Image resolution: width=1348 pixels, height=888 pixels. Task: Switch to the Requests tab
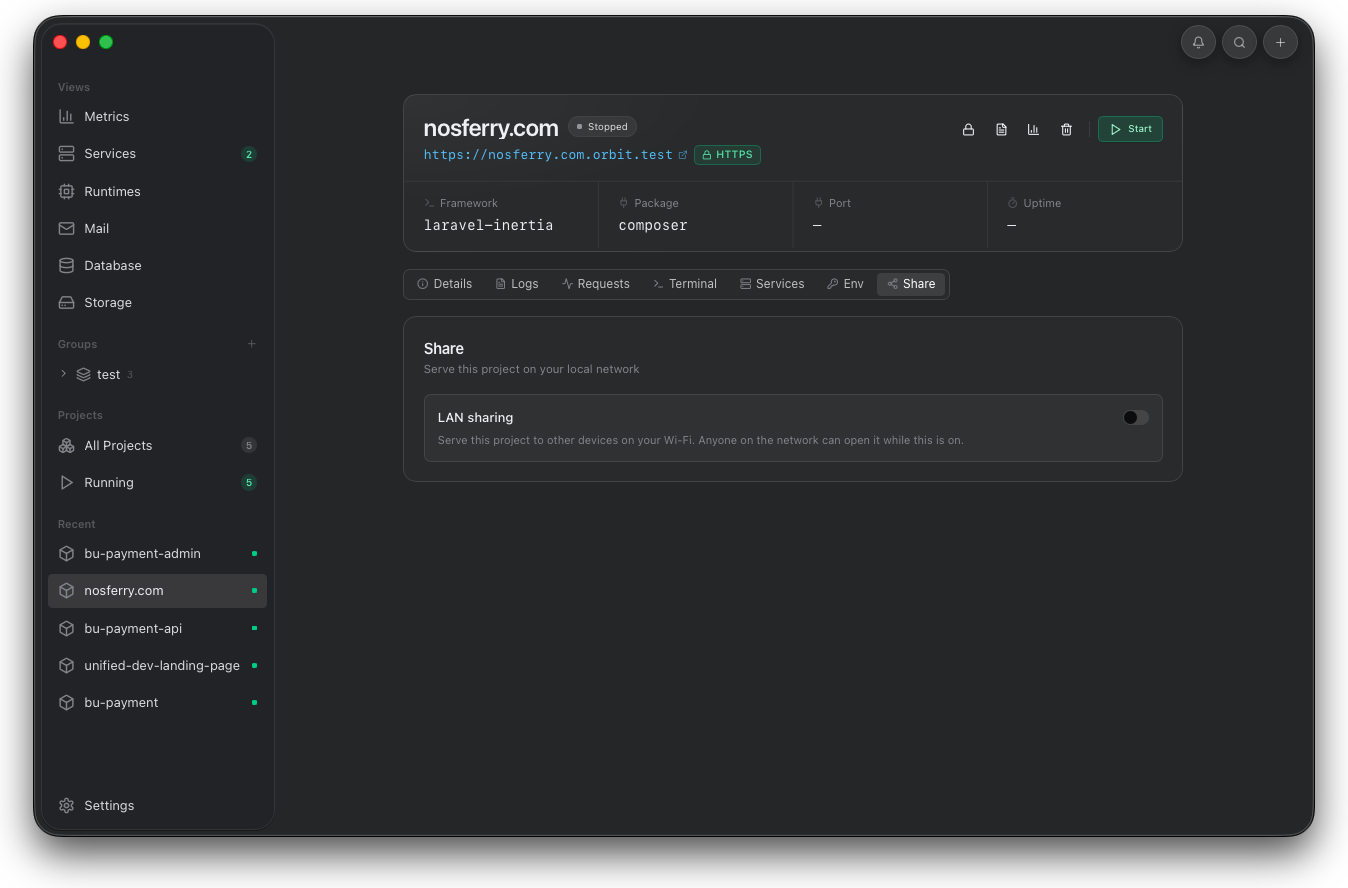click(x=596, y=284)
